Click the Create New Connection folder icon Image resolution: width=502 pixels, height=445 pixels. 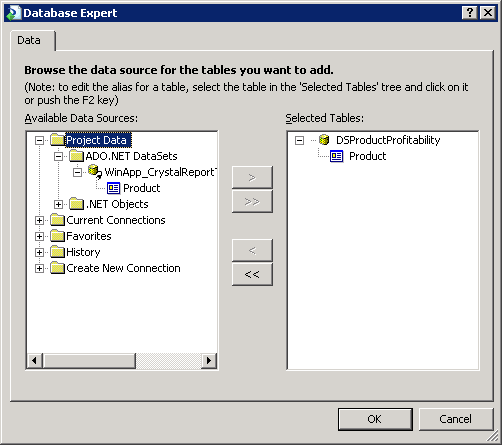[x=57, y=268]
